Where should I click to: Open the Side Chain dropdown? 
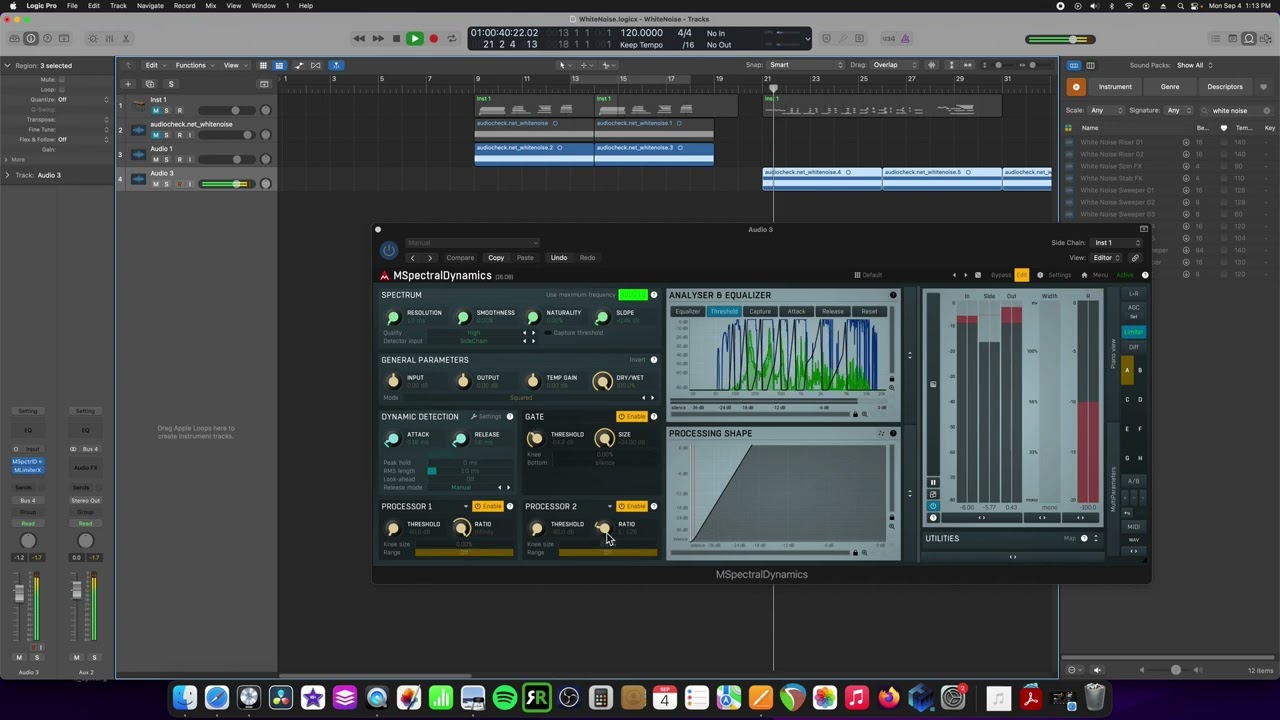[1117, 243]
